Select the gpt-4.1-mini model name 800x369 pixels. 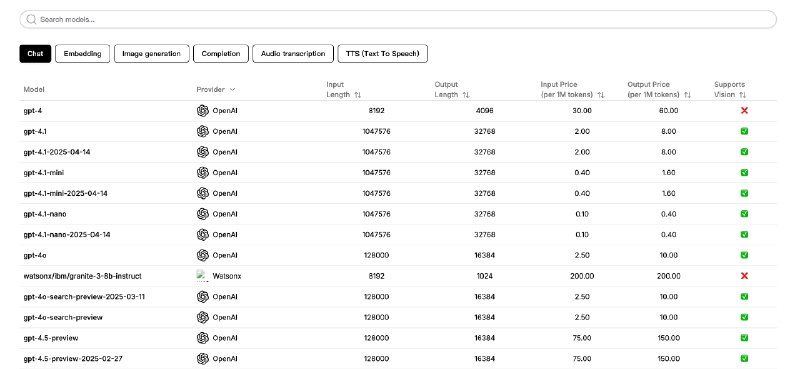coord(44,173)
